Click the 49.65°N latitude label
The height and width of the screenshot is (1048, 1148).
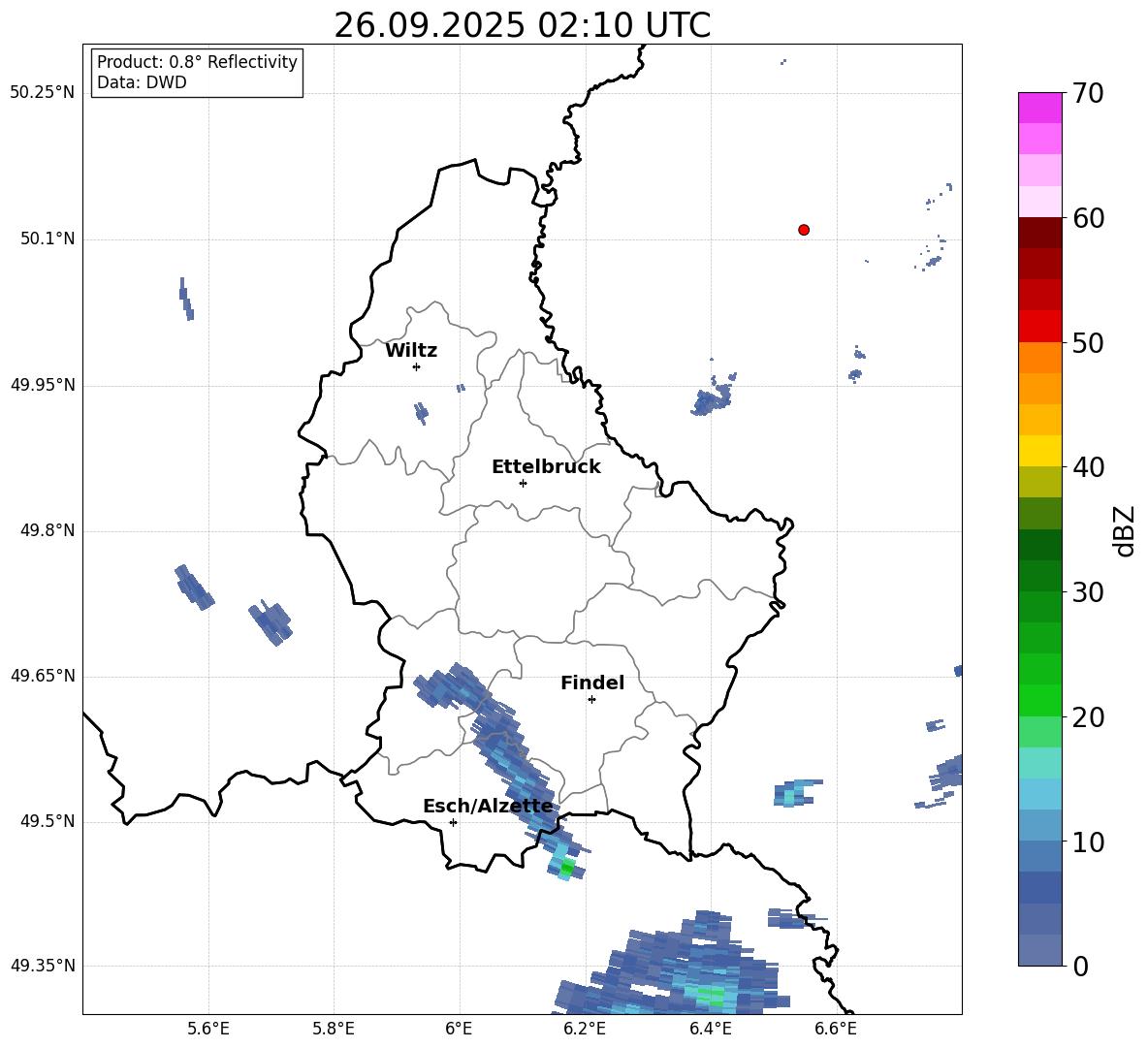43,675
